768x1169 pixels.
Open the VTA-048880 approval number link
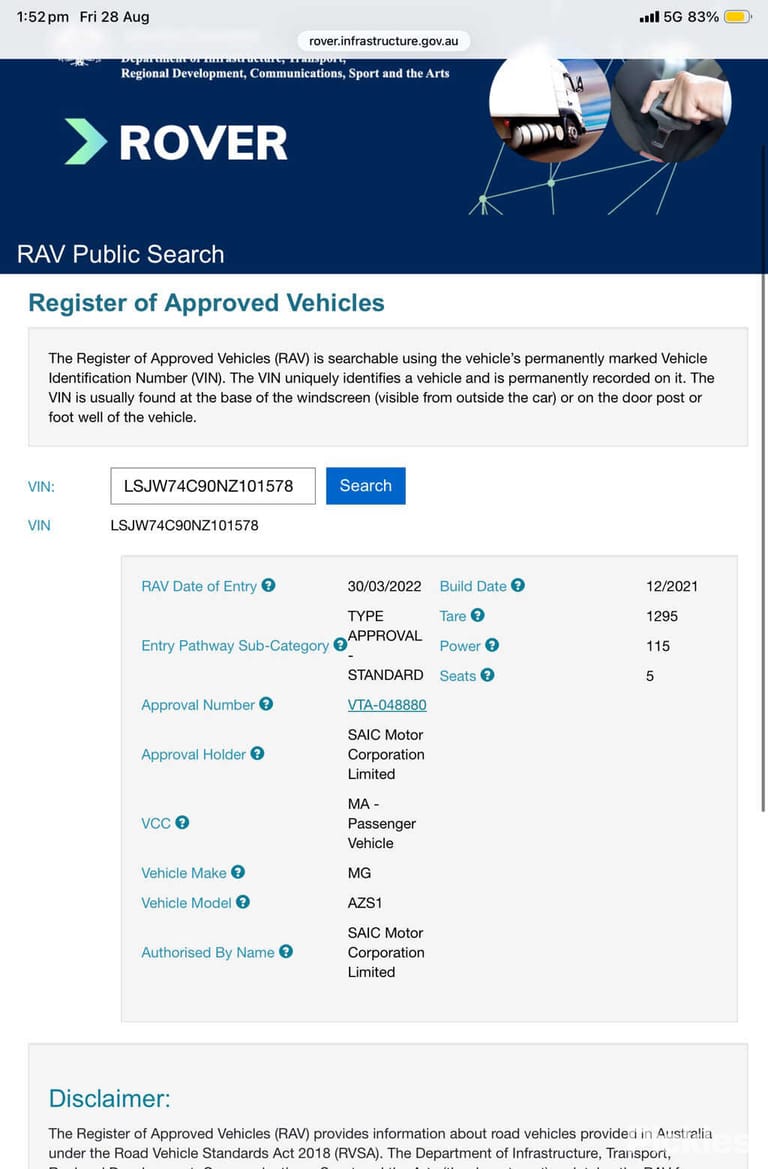[387, 705]
